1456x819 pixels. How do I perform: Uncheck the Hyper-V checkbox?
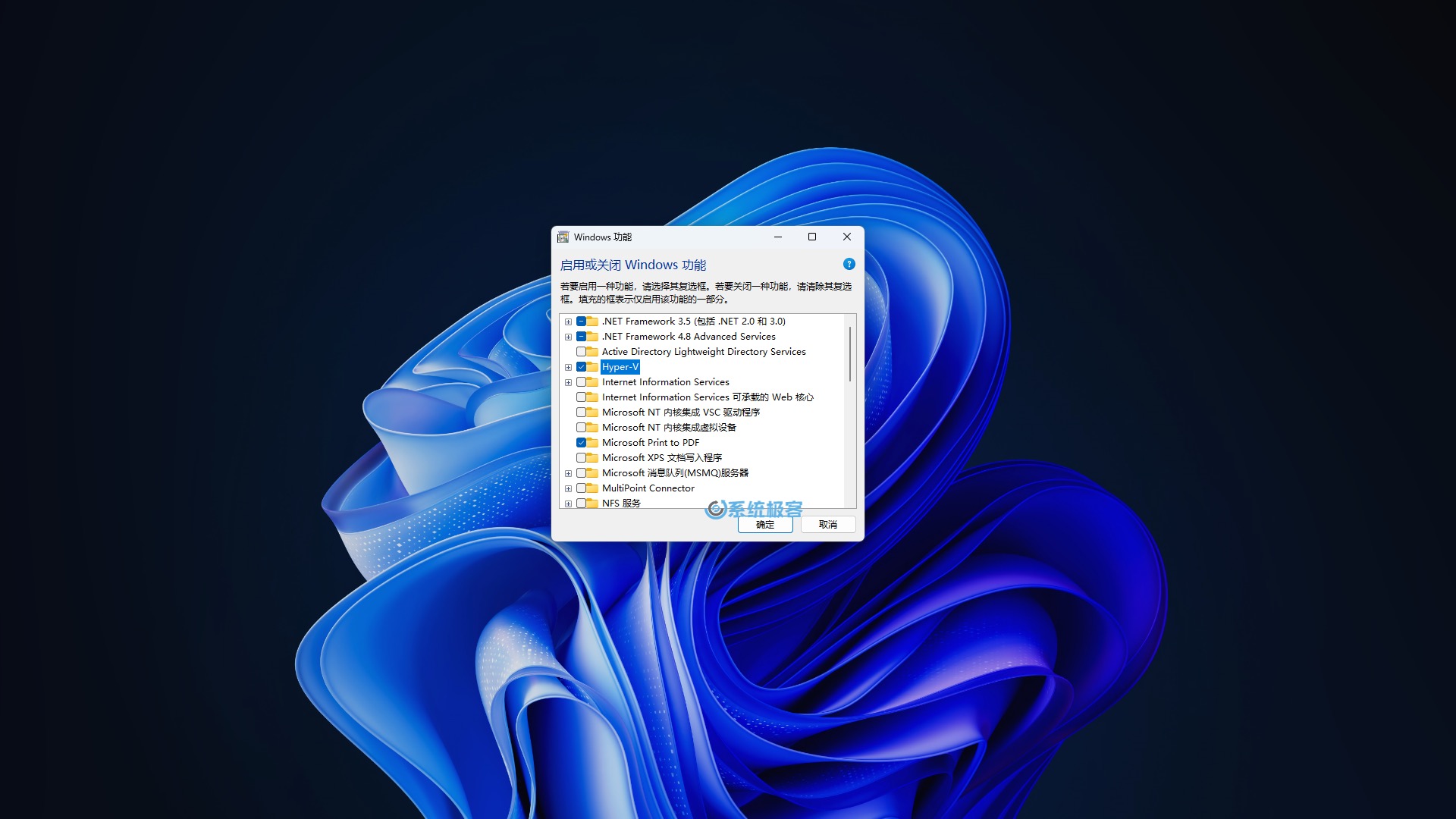tap(581, 367)
